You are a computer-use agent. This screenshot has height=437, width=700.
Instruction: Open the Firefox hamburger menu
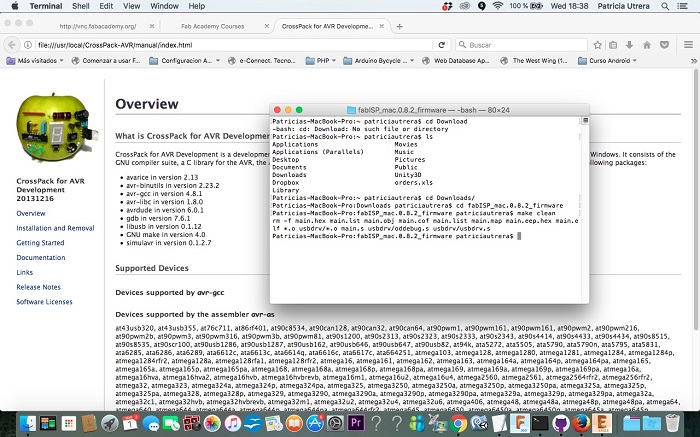point(688,45)
